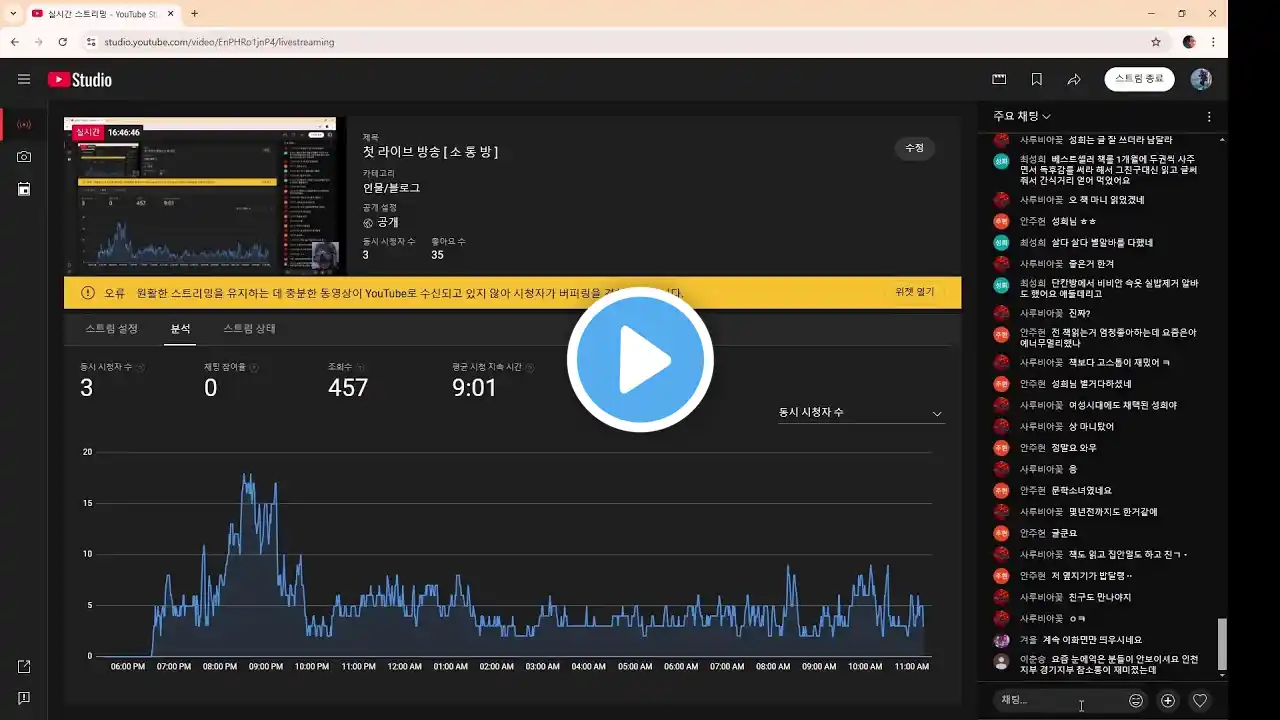Open the emoji picker in chat box
Viewport: 1280px width, 720px height.
pyautogui.click(x=1136, y=701)
